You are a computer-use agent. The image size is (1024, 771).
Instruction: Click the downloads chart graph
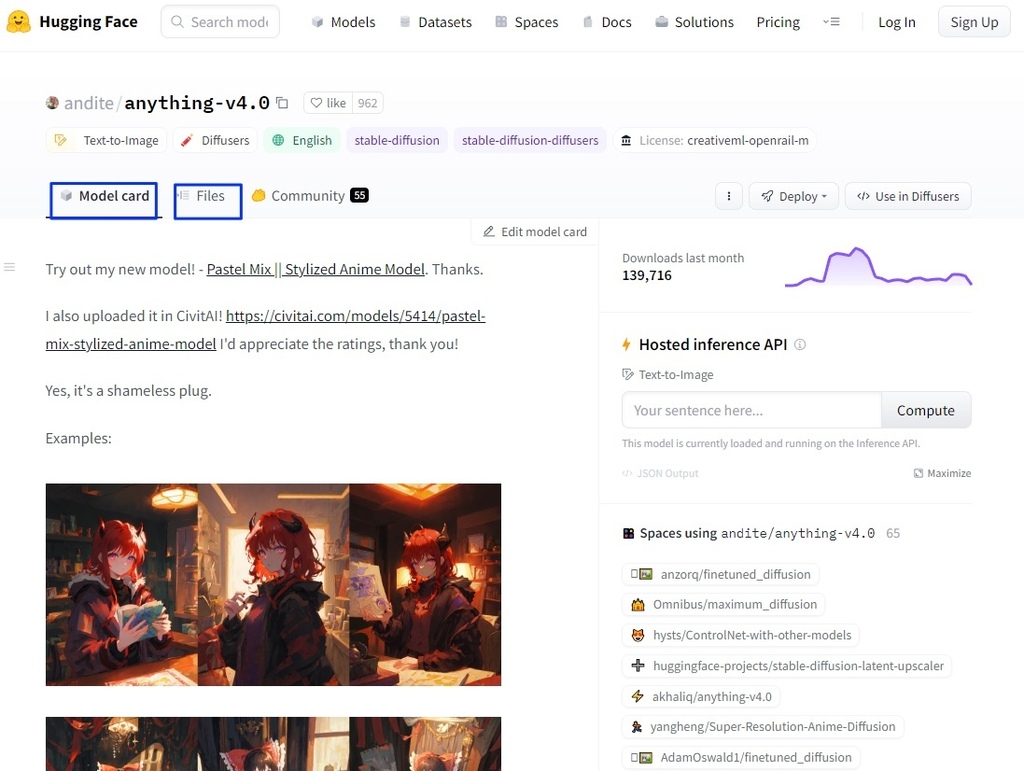(878, 266)
